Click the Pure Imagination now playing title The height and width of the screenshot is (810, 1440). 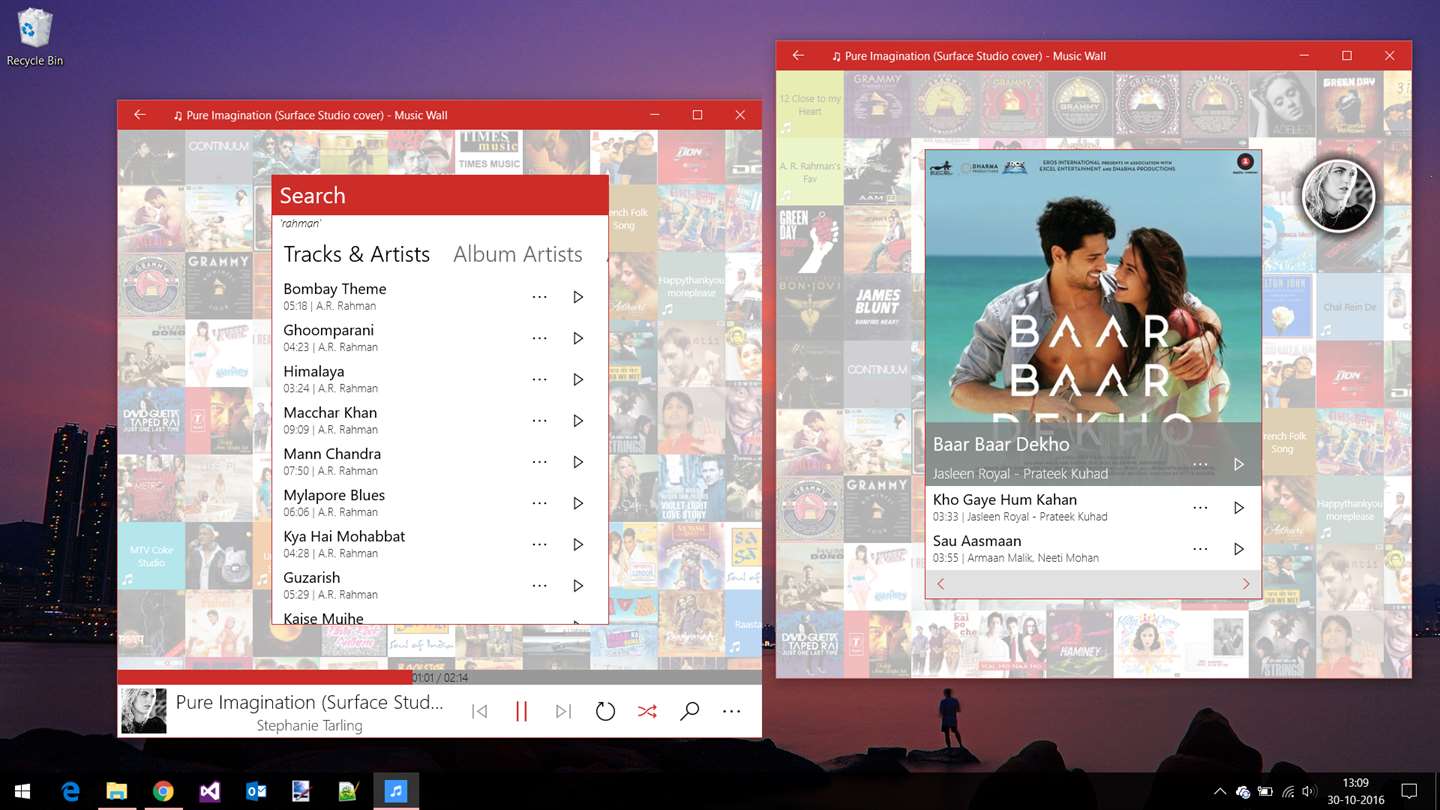click(x=310, y=702)
